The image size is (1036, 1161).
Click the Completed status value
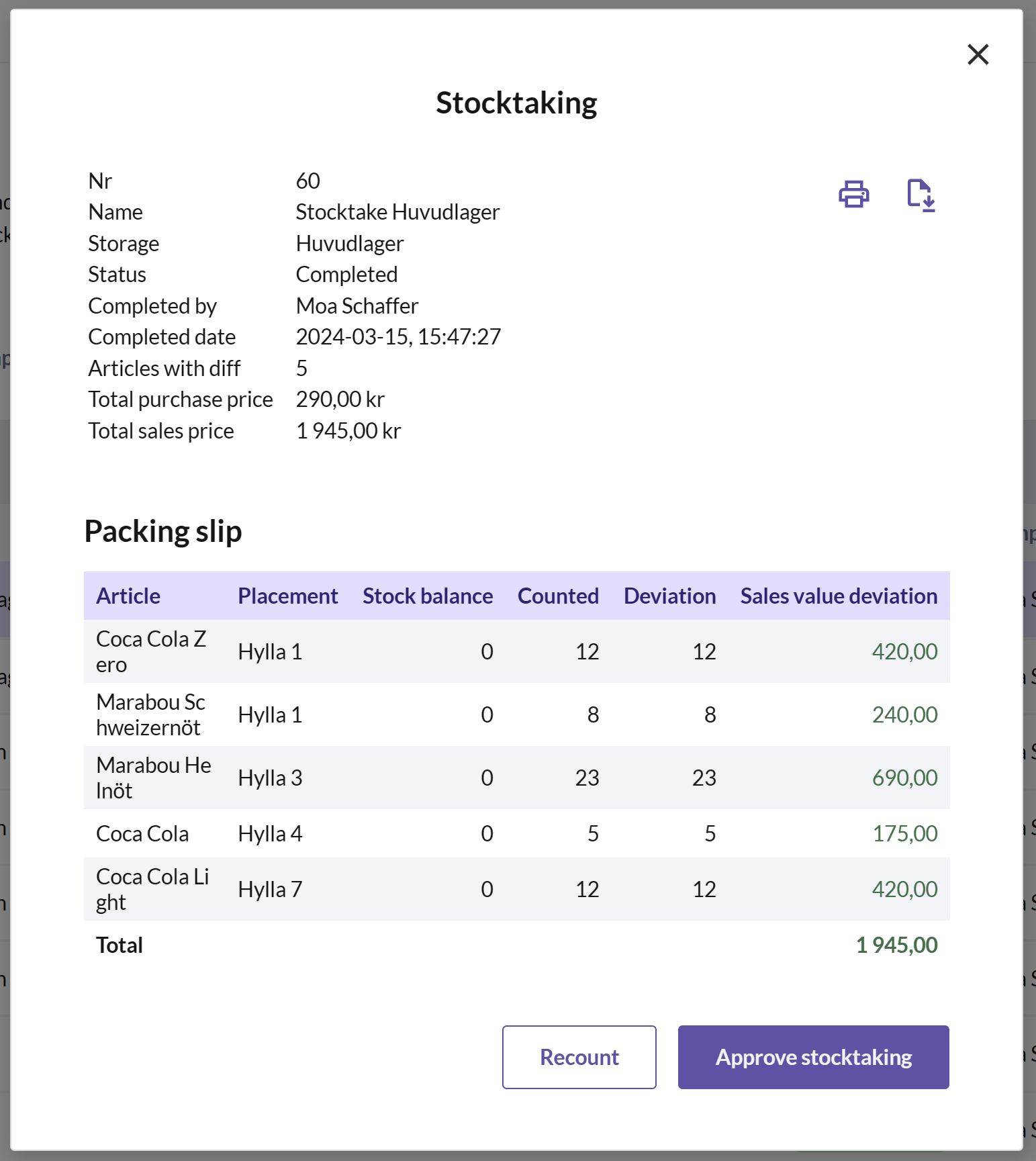346,275
